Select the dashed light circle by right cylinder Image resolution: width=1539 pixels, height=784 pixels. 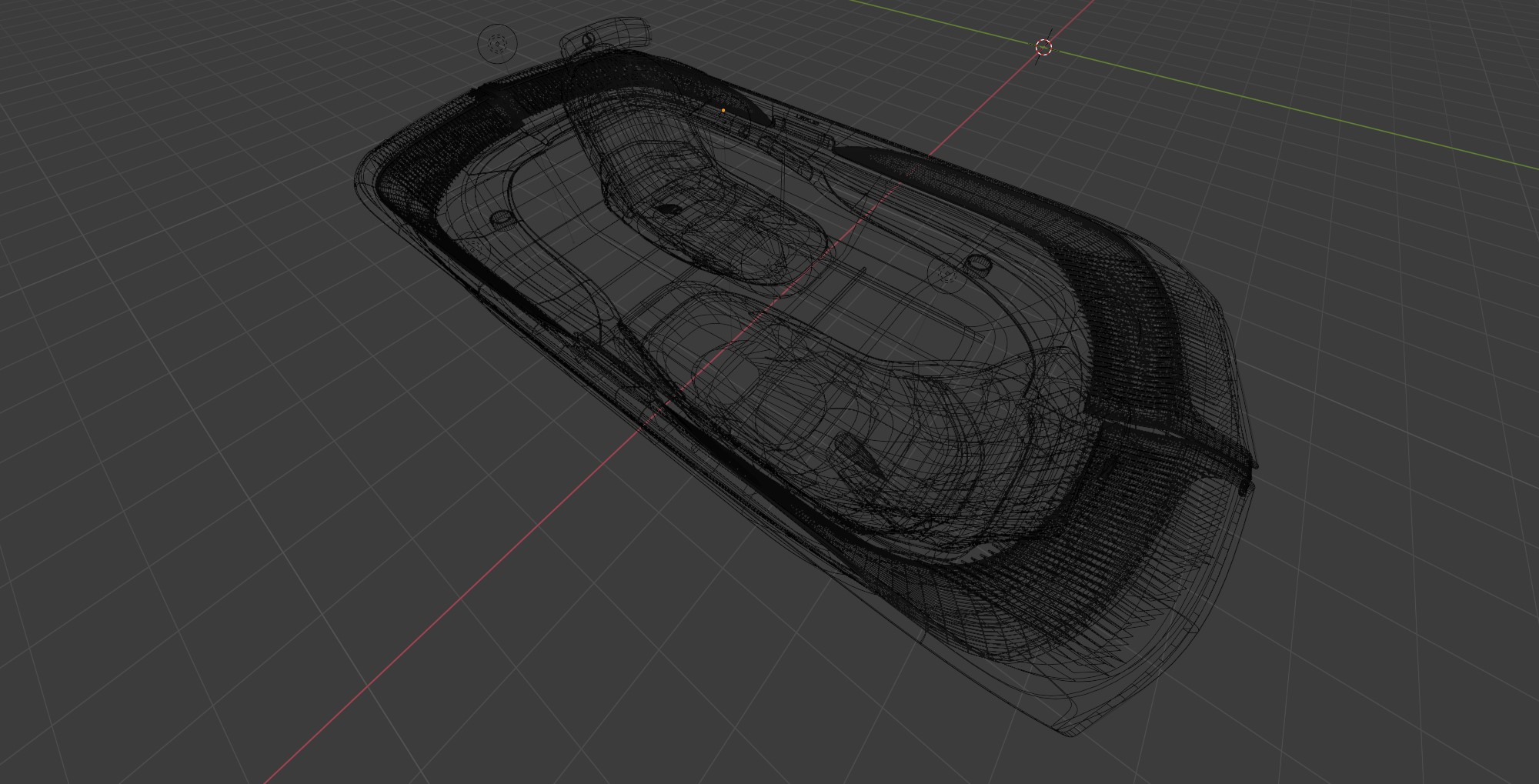946,274
